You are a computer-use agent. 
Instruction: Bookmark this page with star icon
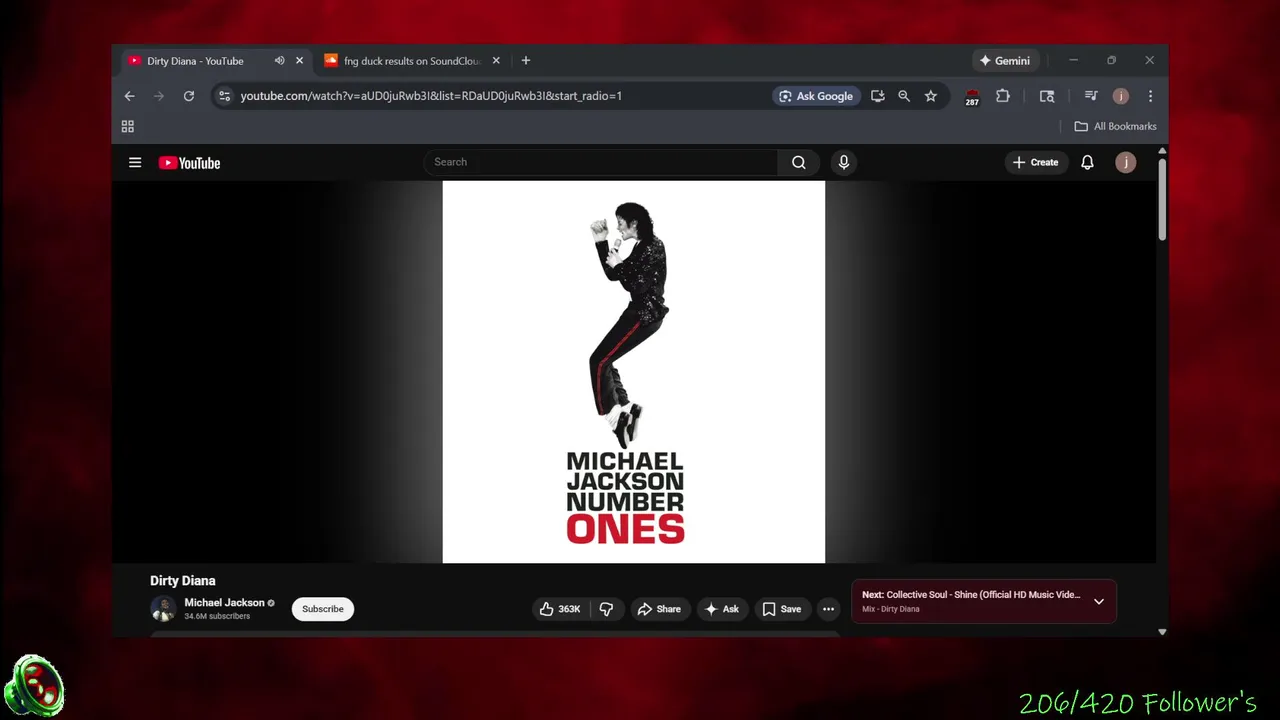point(931,96)
